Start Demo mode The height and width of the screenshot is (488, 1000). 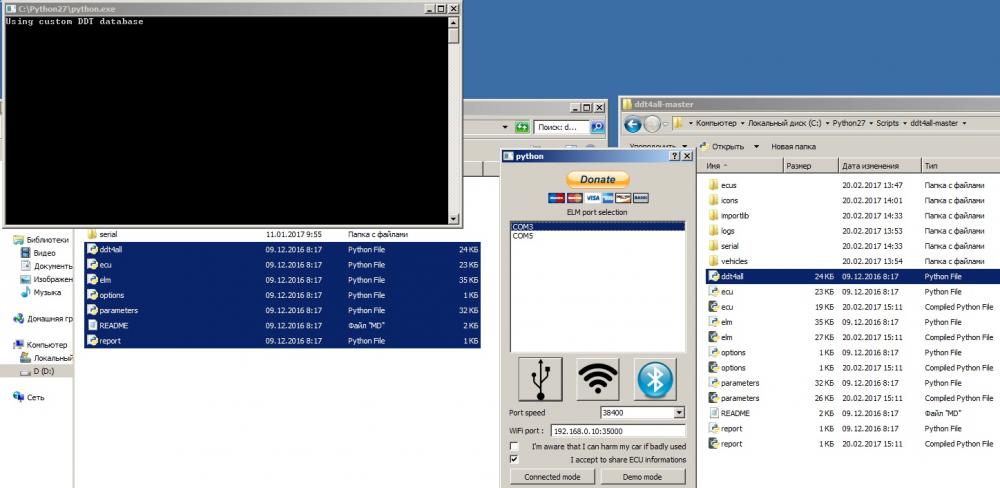(643, 477)
